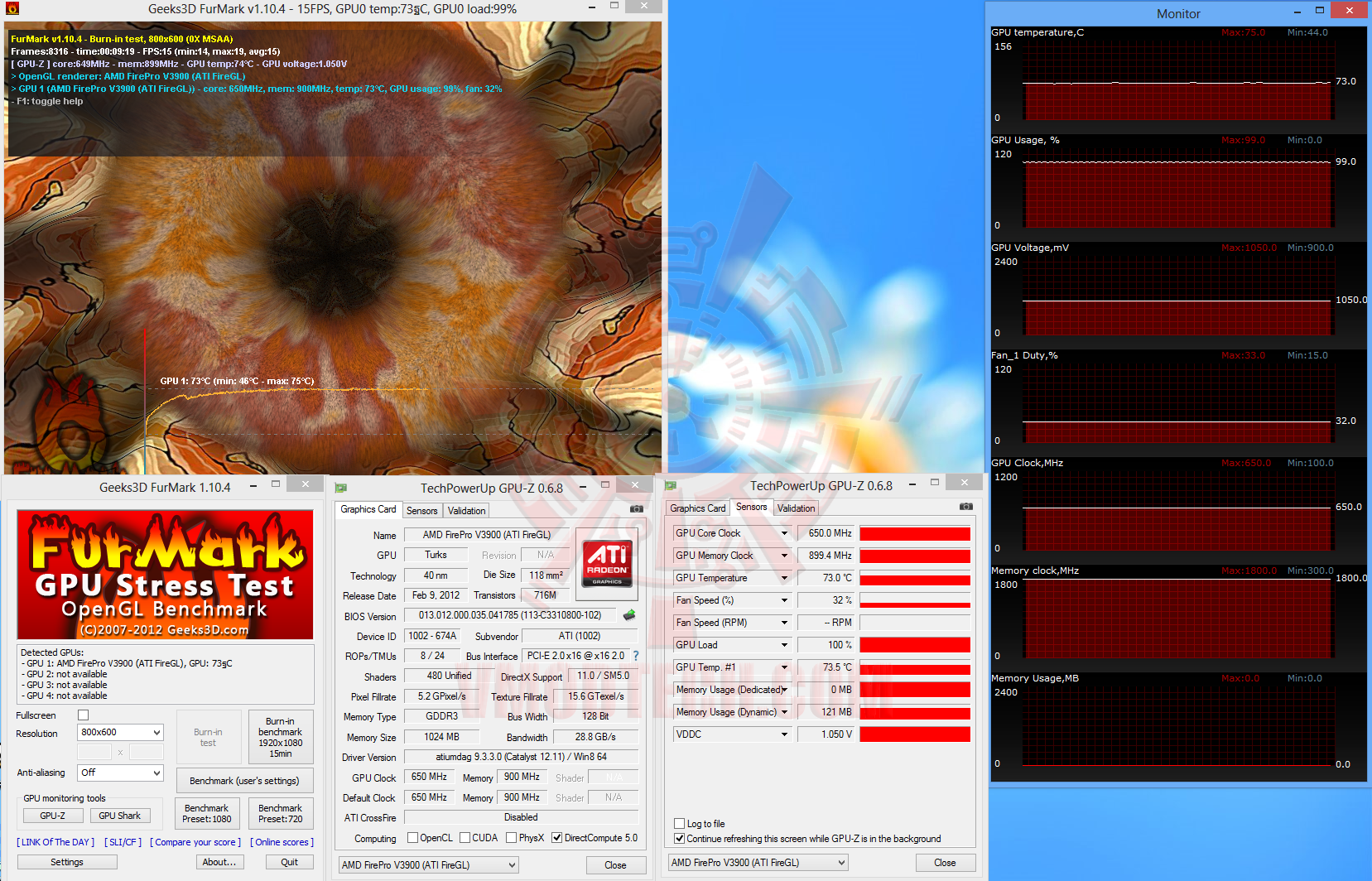Switch to Graphics Card tab in left GPU-Z window
Image resolution: width=1372 pixels, height=881 pixels.
point(368,510)
